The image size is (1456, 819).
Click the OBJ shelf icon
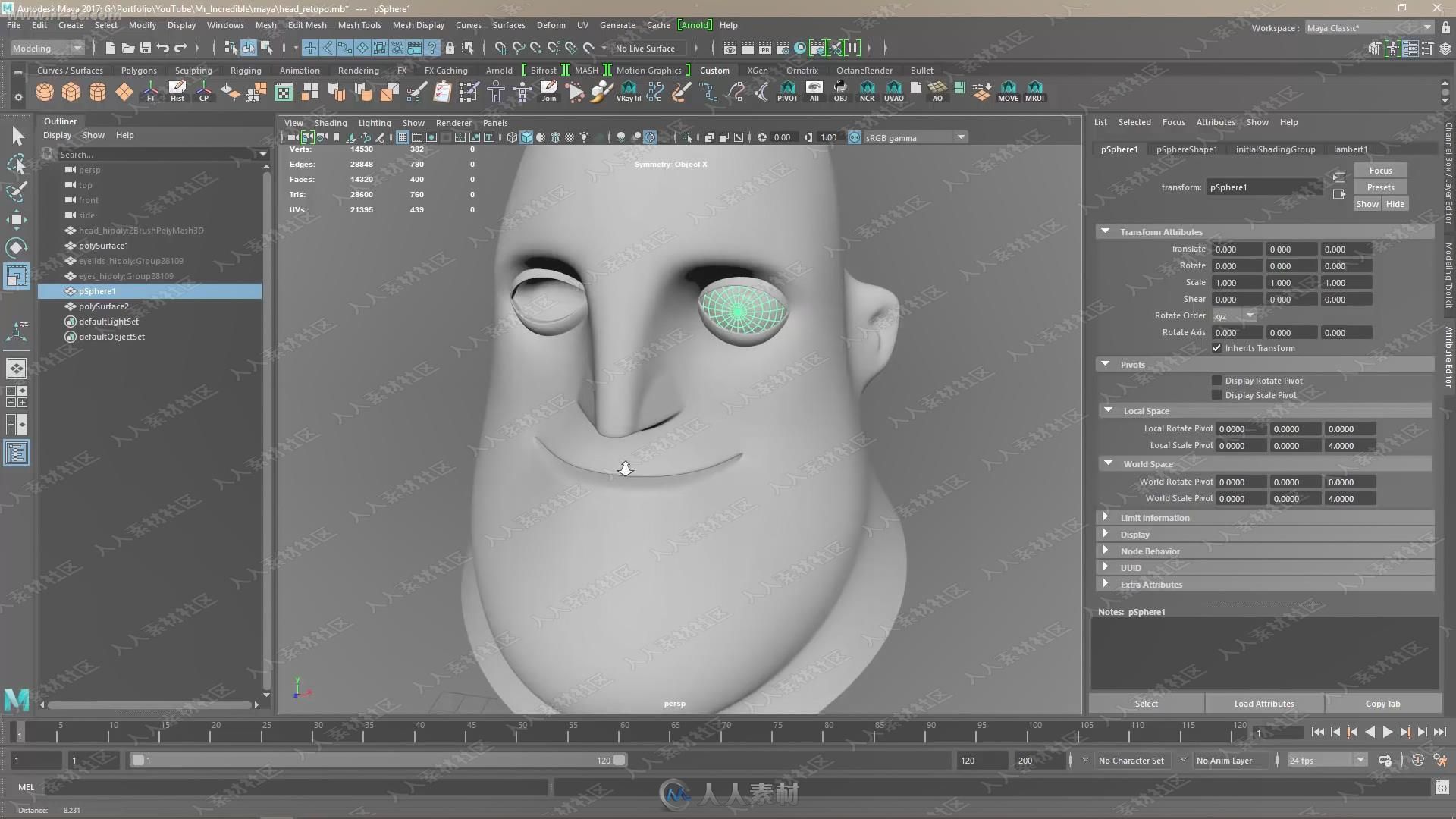840,93
